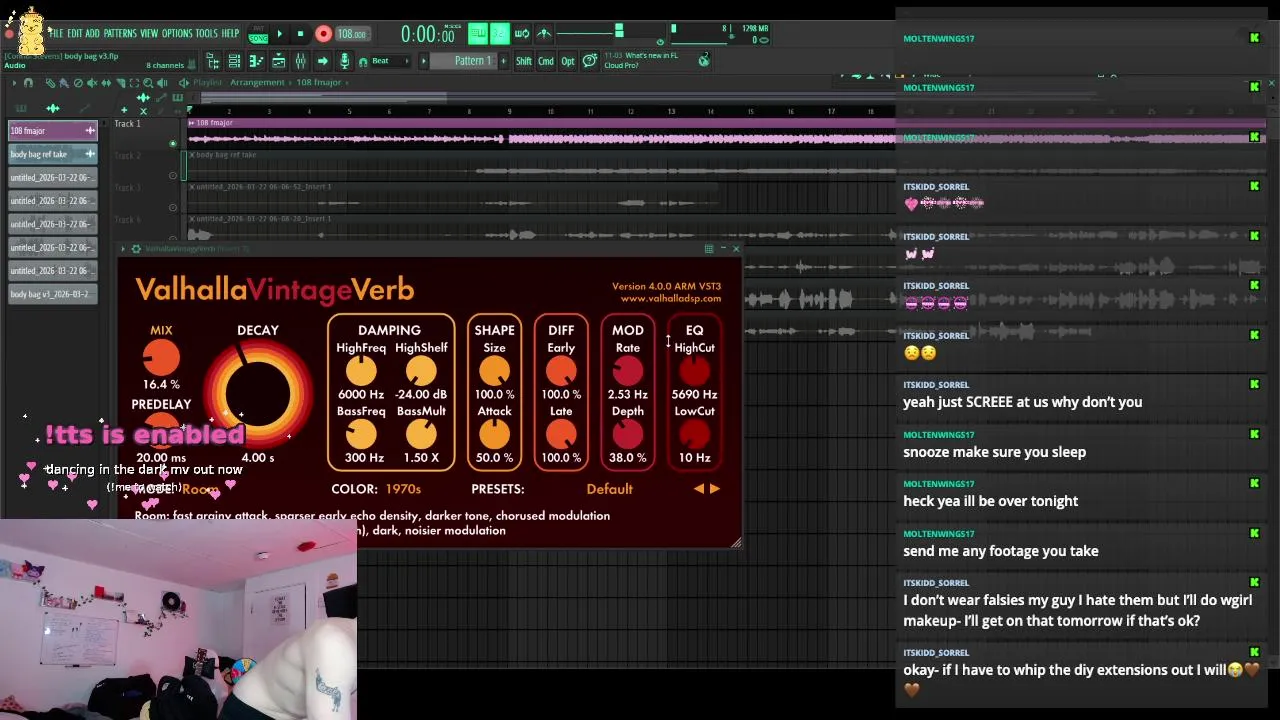
Task: Select body bag ref take in picker
Action: [52, 154]
